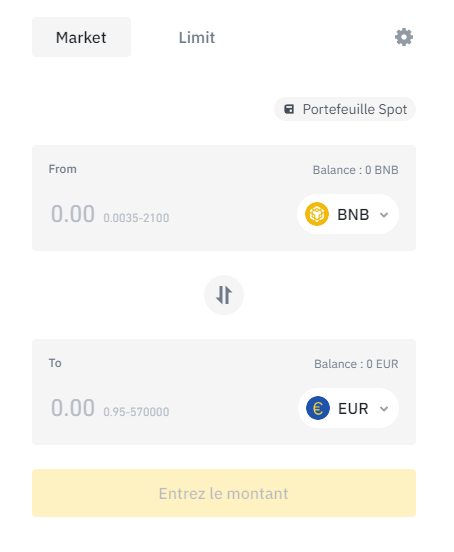This screenshot has width=454, height=552.
Task: Switch to the Limit tab
Action: click(197, 37)
